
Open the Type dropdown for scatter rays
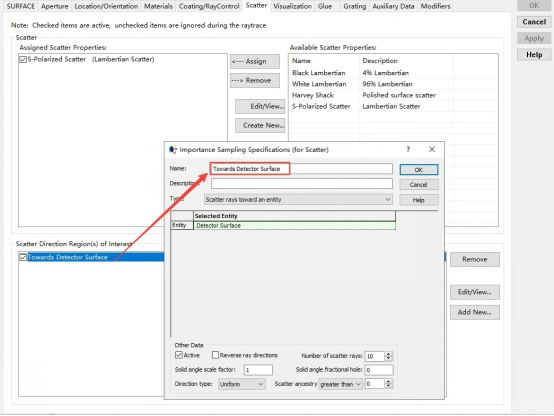(298, 199)
